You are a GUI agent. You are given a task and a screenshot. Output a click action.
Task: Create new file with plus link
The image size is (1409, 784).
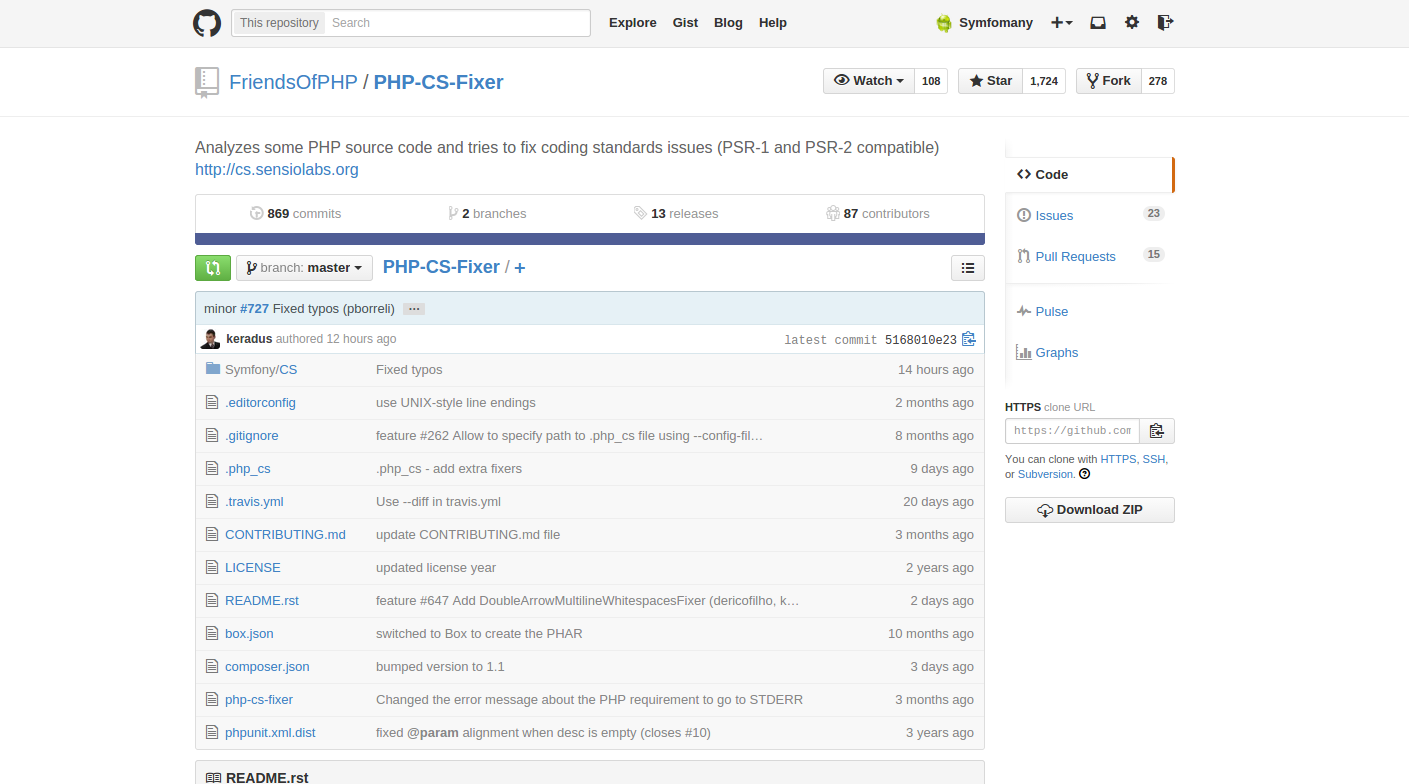[x=520, y=268]
